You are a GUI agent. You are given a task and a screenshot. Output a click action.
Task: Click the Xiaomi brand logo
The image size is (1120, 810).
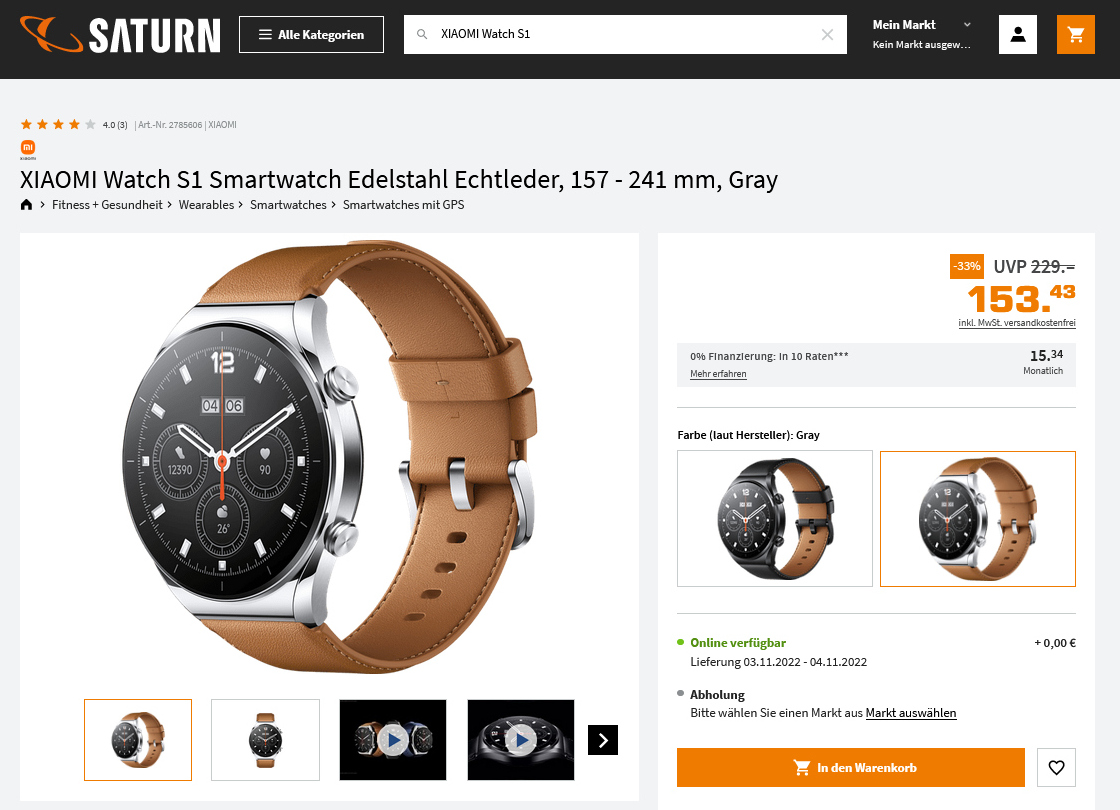tap(28, 149)
